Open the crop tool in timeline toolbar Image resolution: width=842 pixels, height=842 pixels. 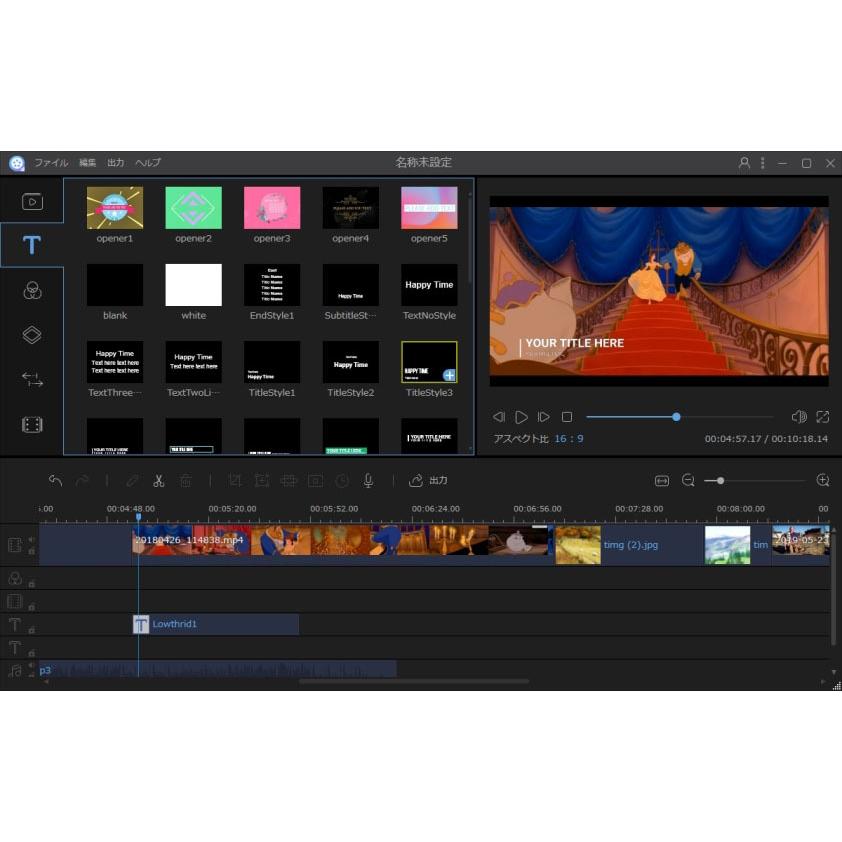click(233, 480)
